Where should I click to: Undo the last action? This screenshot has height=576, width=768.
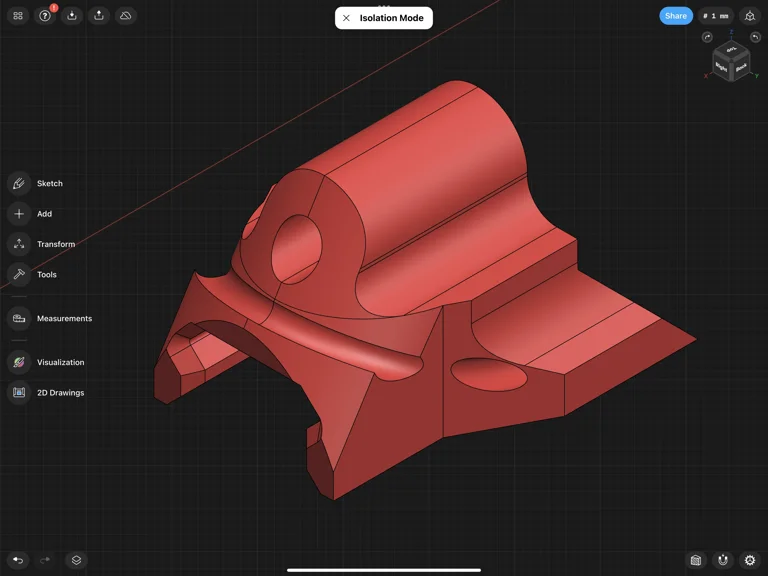pyautogui.click(x=18, y=560)
